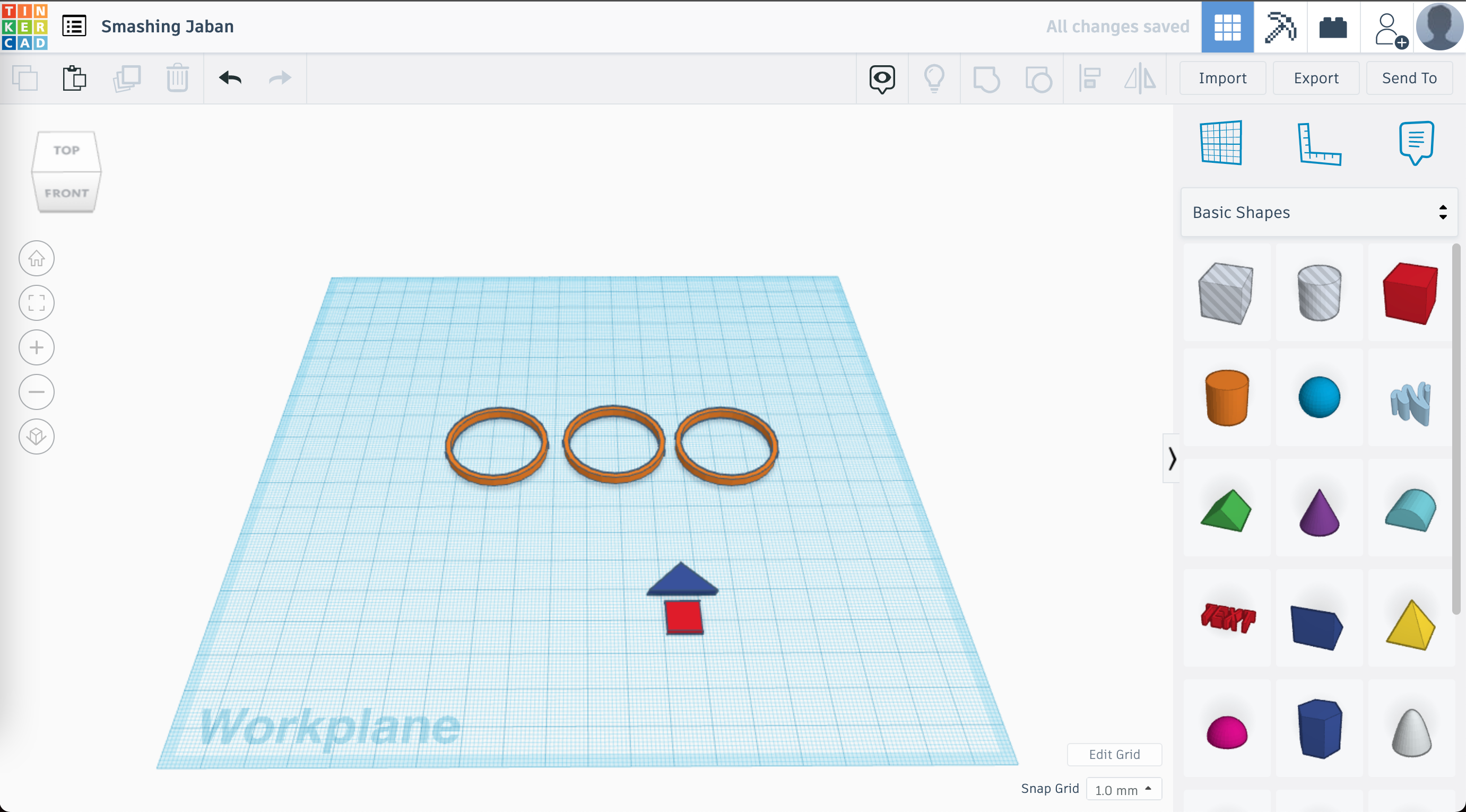
Task: Toggle orthographic perspective view cube icon
Action: click(x=37, y=436)
